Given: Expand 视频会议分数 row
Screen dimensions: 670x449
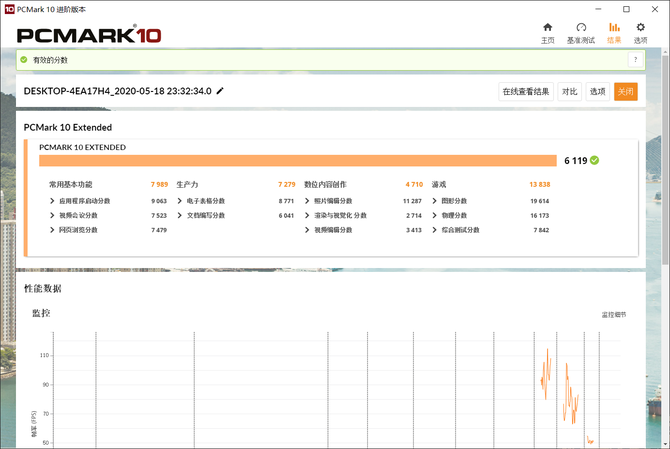Looking at the screenshot, I should coord(52,215).
